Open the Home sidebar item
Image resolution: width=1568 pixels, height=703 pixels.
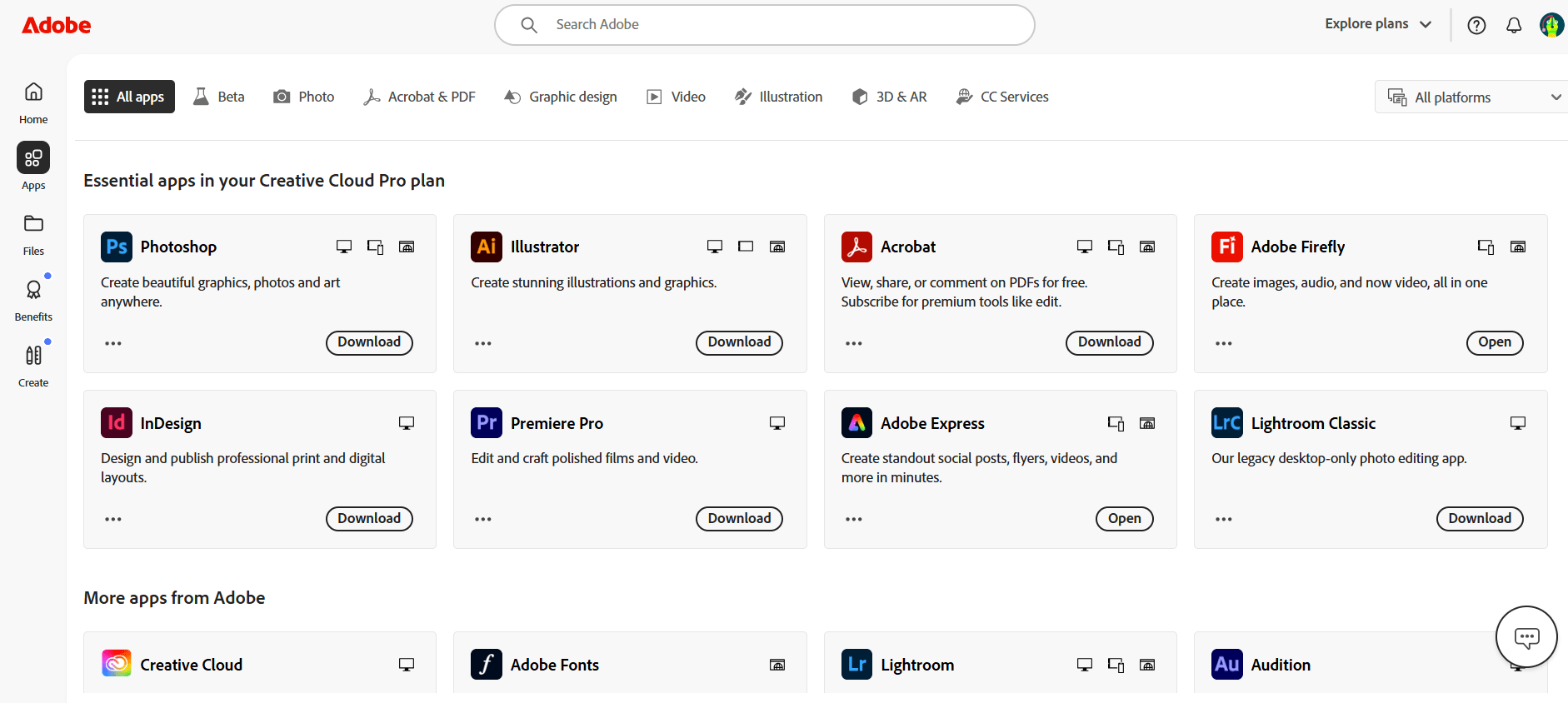(33, 102)
